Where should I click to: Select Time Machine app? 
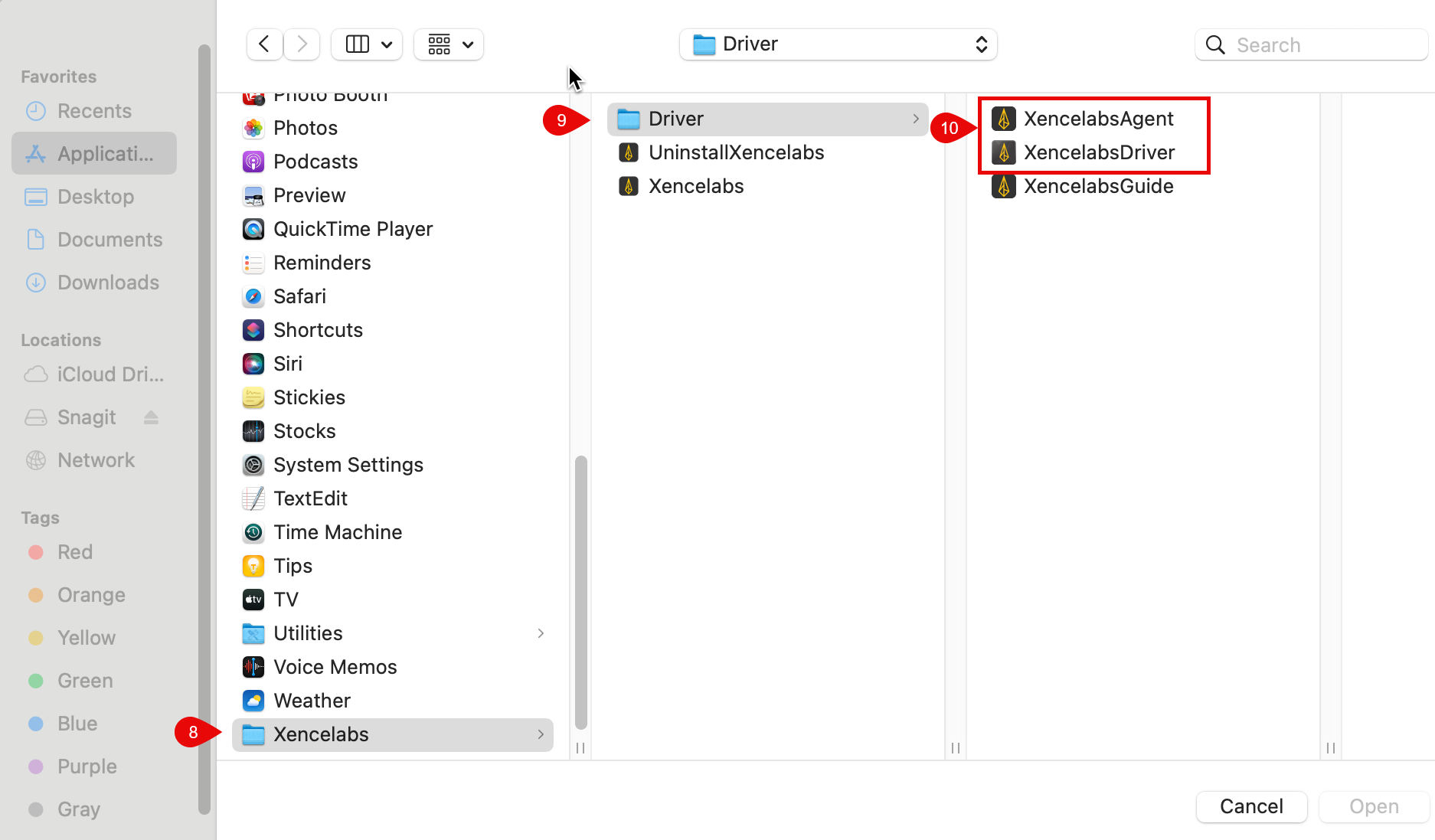click(393, 532)
